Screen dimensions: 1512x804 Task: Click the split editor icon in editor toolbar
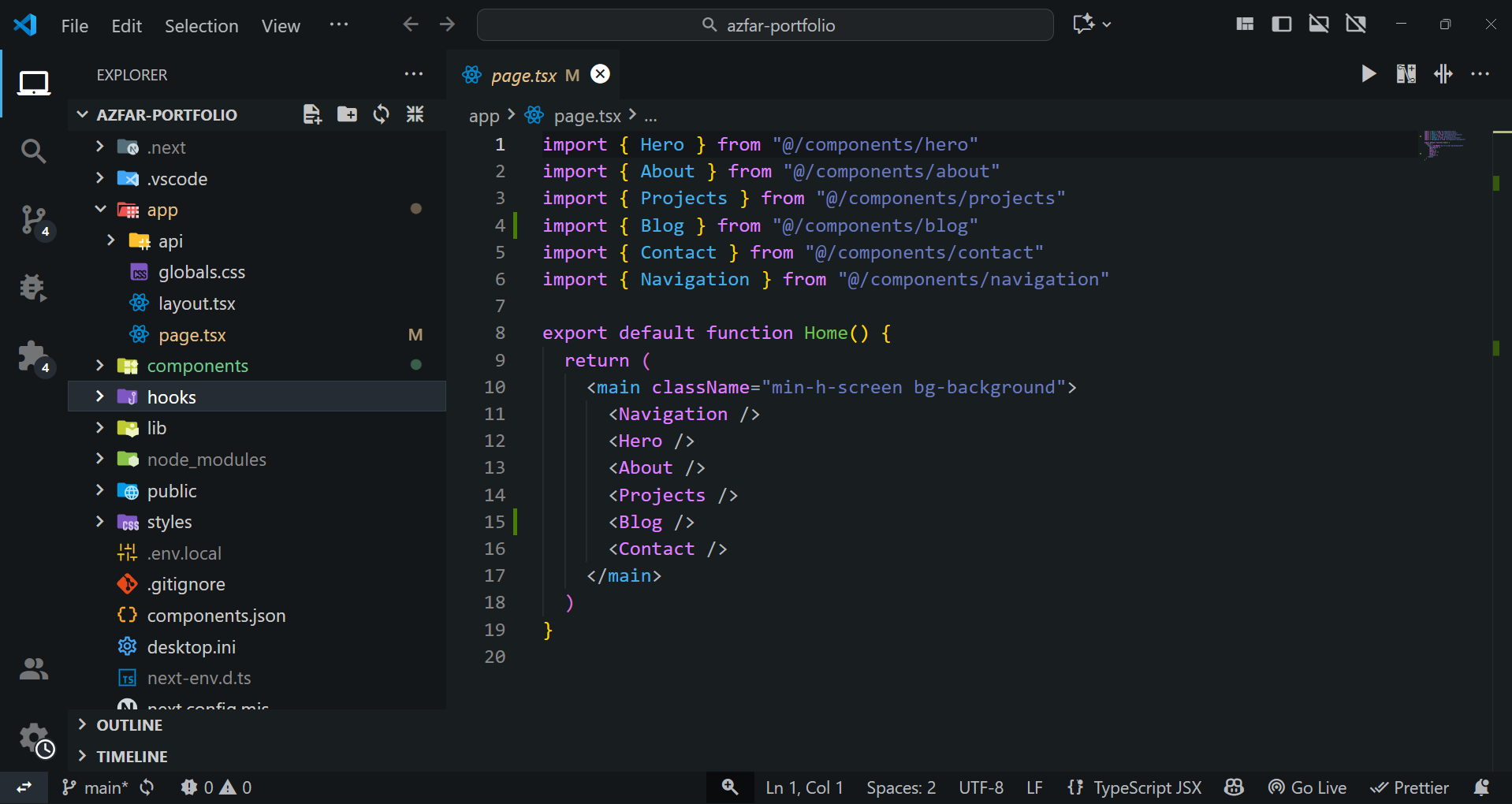pyautogui.click(x=1443, y=74)
